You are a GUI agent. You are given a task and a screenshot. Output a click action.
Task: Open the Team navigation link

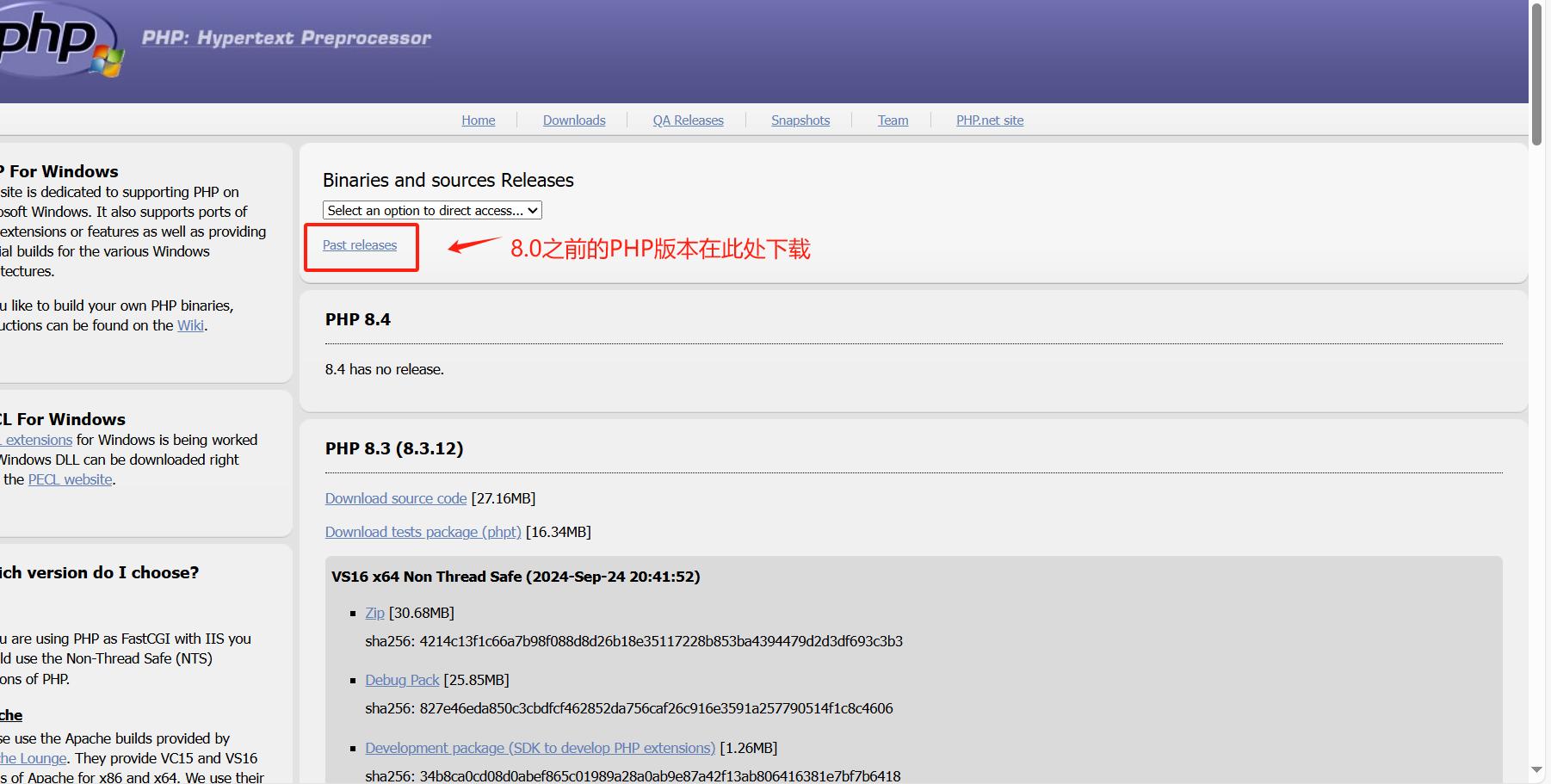893,120
